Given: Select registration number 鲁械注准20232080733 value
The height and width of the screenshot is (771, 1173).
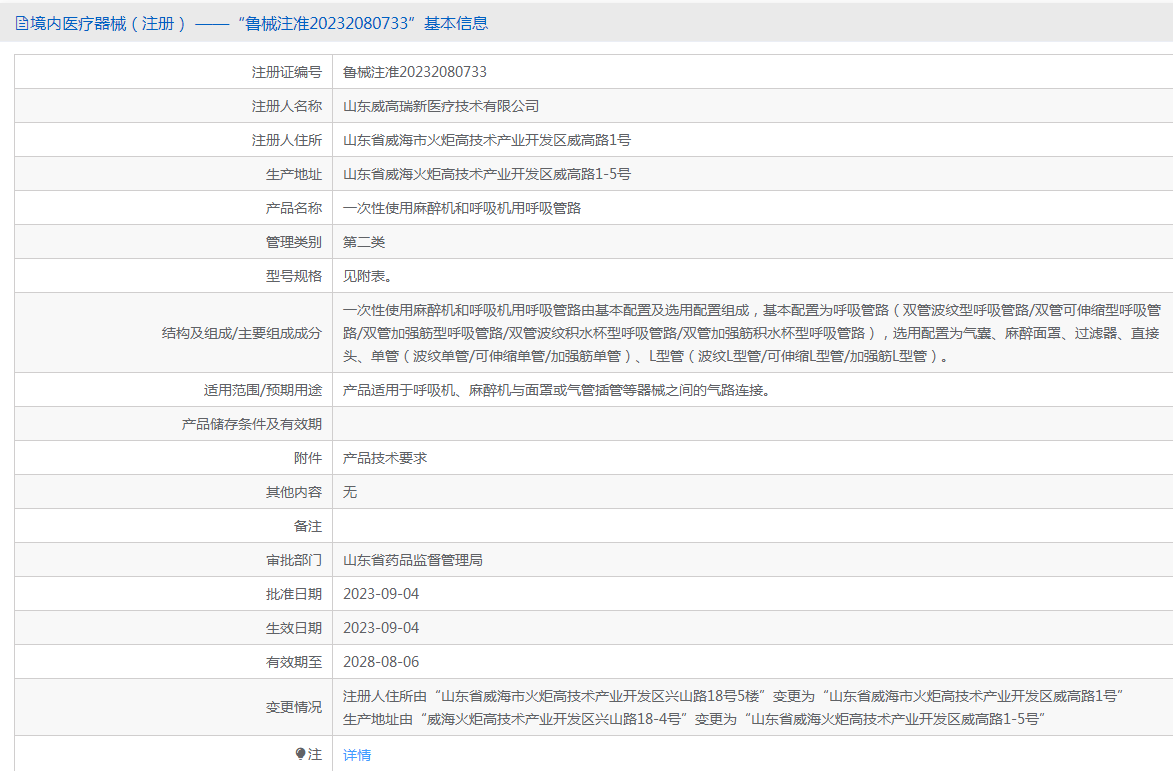Looking at the screenshot, I should [x=415, y=72].
